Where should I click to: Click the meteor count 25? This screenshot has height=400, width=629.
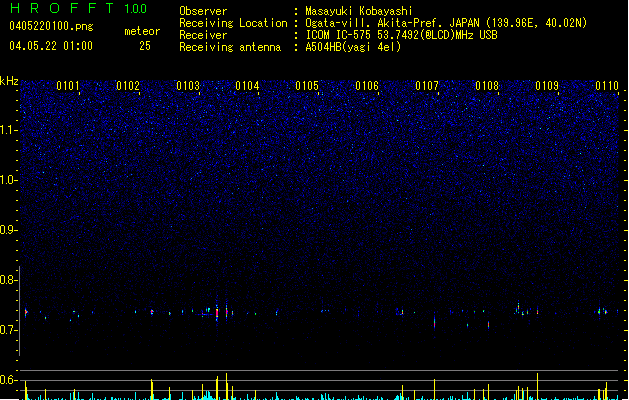(145, 46)
